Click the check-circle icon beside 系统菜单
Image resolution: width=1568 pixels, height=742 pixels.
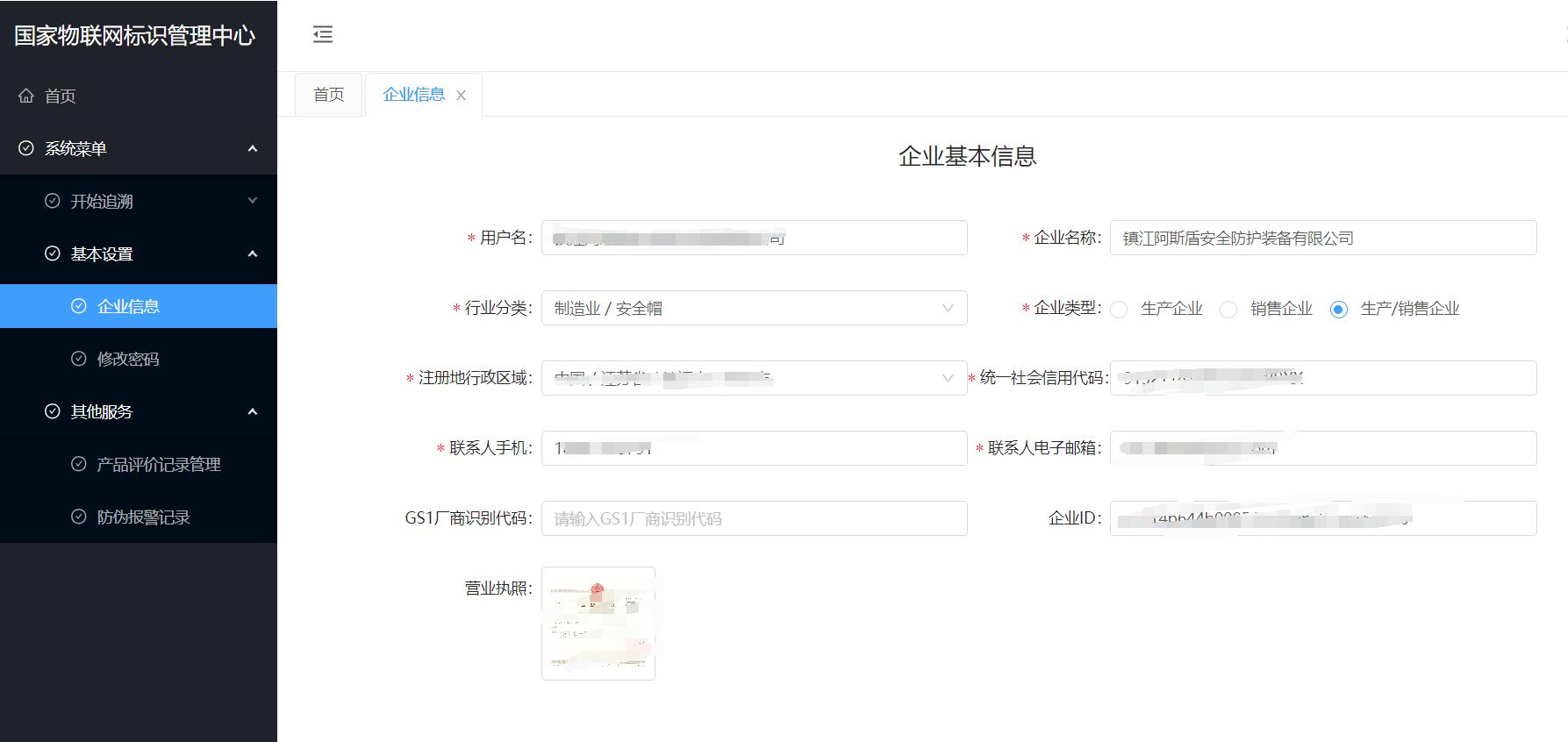point(26,148)
